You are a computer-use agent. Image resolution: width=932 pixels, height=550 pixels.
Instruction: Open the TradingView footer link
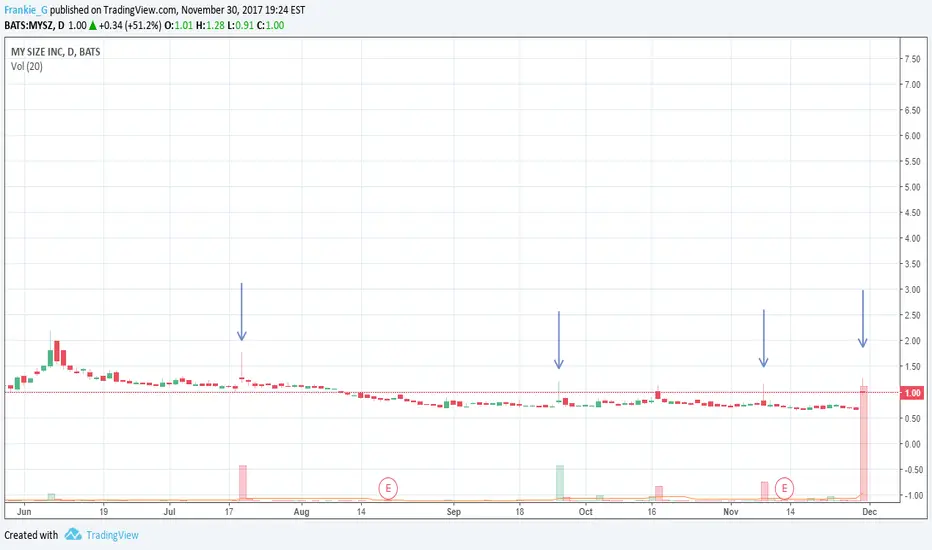pyautogui.click(x=112, y=535)
